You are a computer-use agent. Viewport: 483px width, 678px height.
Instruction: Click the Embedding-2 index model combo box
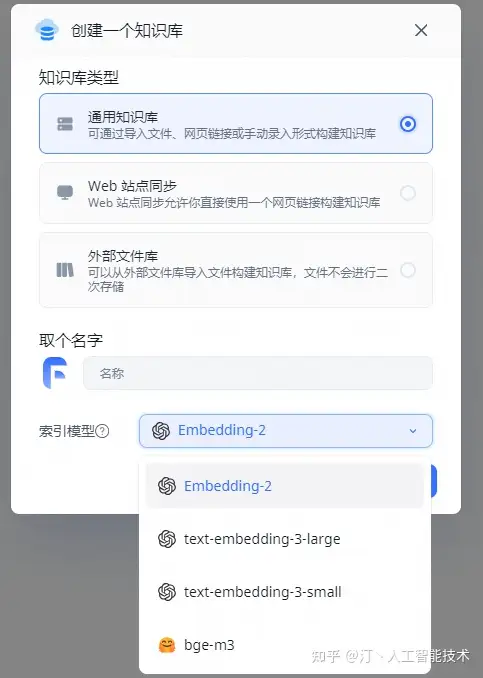(285, 431)
